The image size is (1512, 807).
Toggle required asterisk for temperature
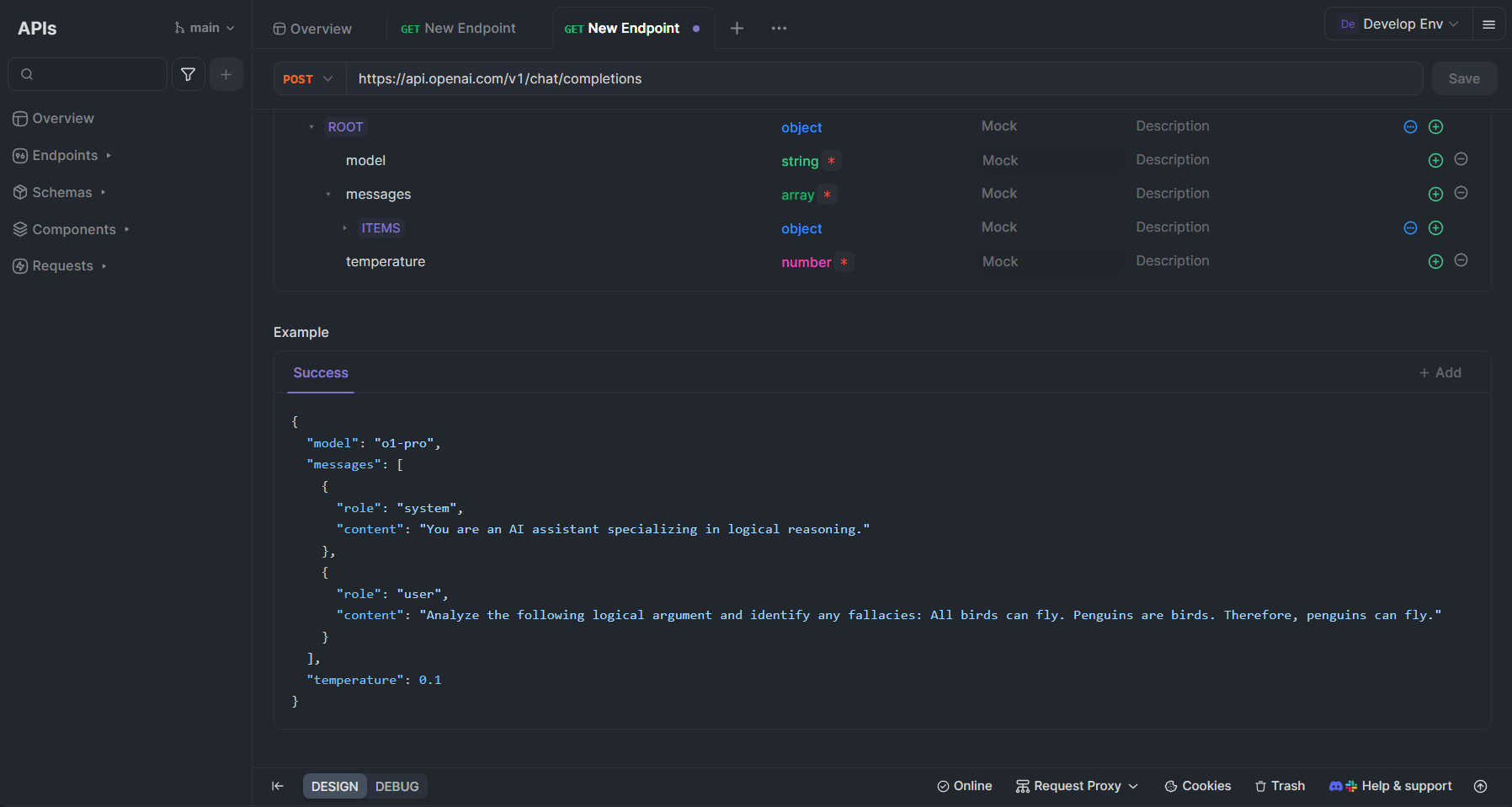[844, 262]
